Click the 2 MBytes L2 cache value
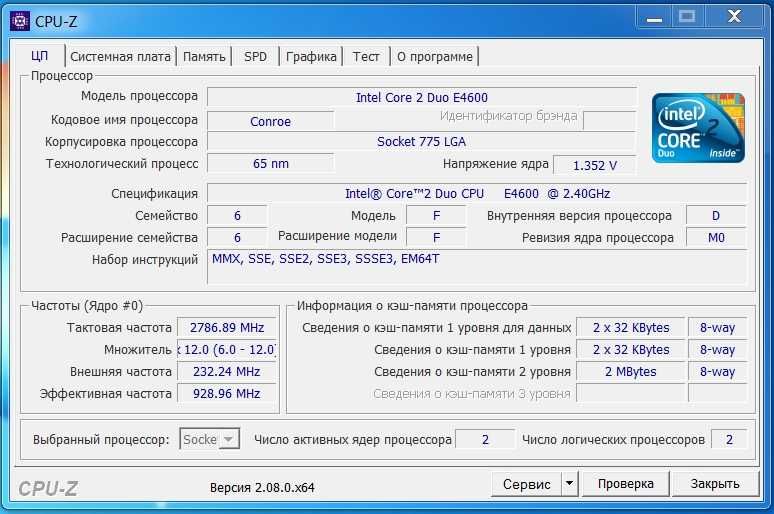The width and height of the screenshot is (774, 514). click(631, 371)
